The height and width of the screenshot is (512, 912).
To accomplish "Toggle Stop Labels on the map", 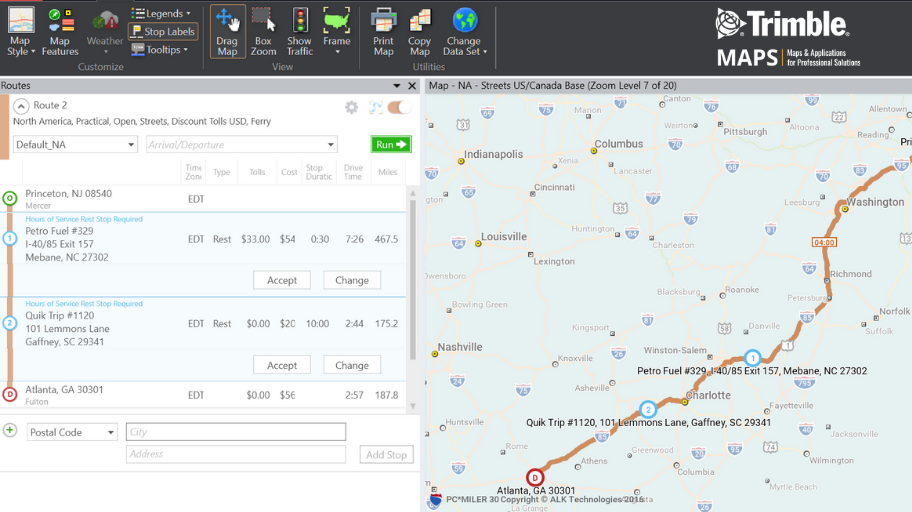I will 163,31.
